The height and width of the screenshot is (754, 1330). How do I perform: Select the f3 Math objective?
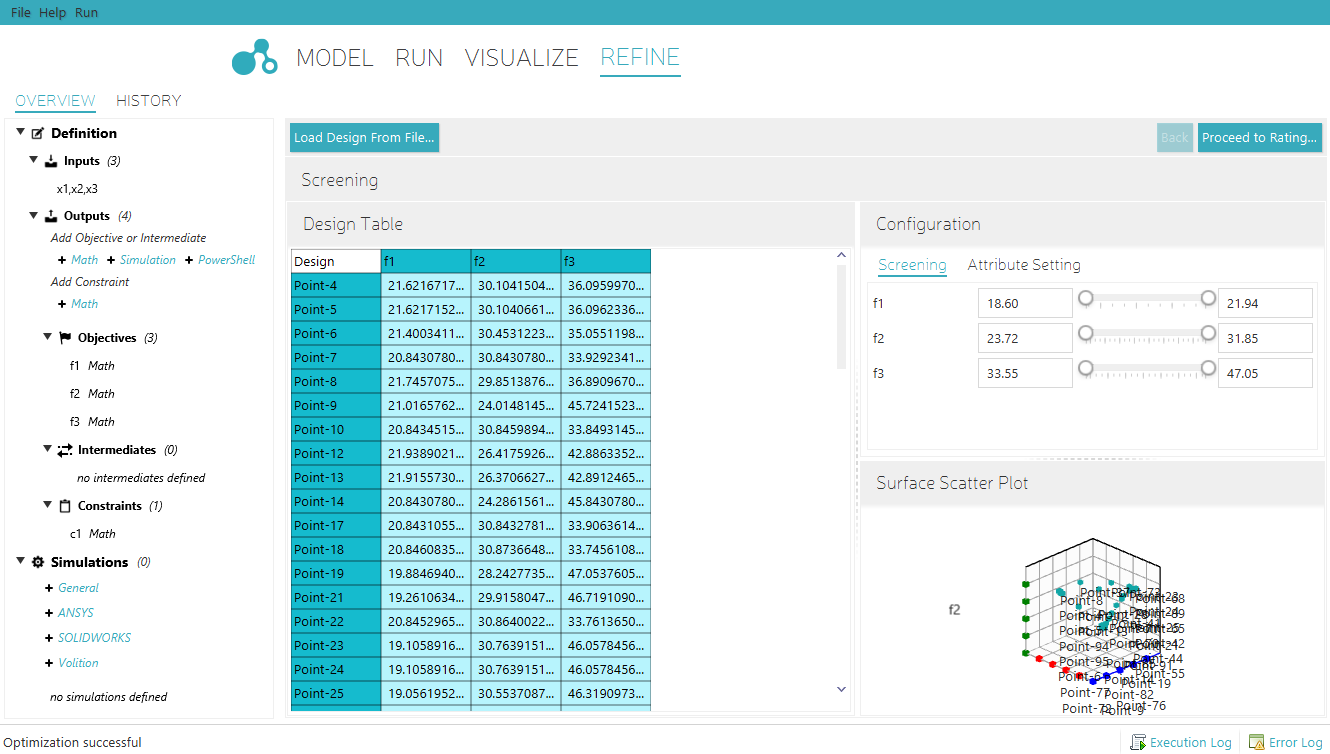pos(92,422)
